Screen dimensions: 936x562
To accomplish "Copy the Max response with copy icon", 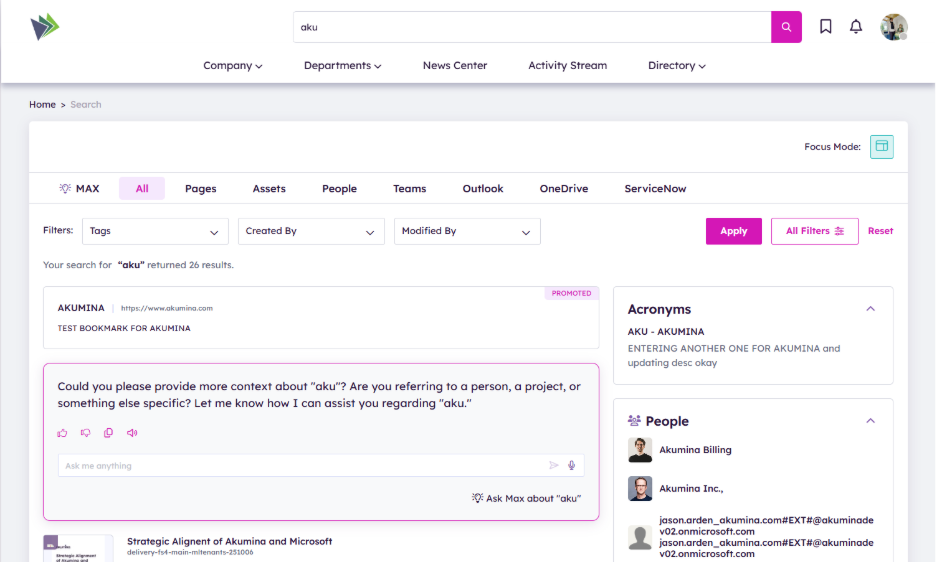I will pos(109,433).
